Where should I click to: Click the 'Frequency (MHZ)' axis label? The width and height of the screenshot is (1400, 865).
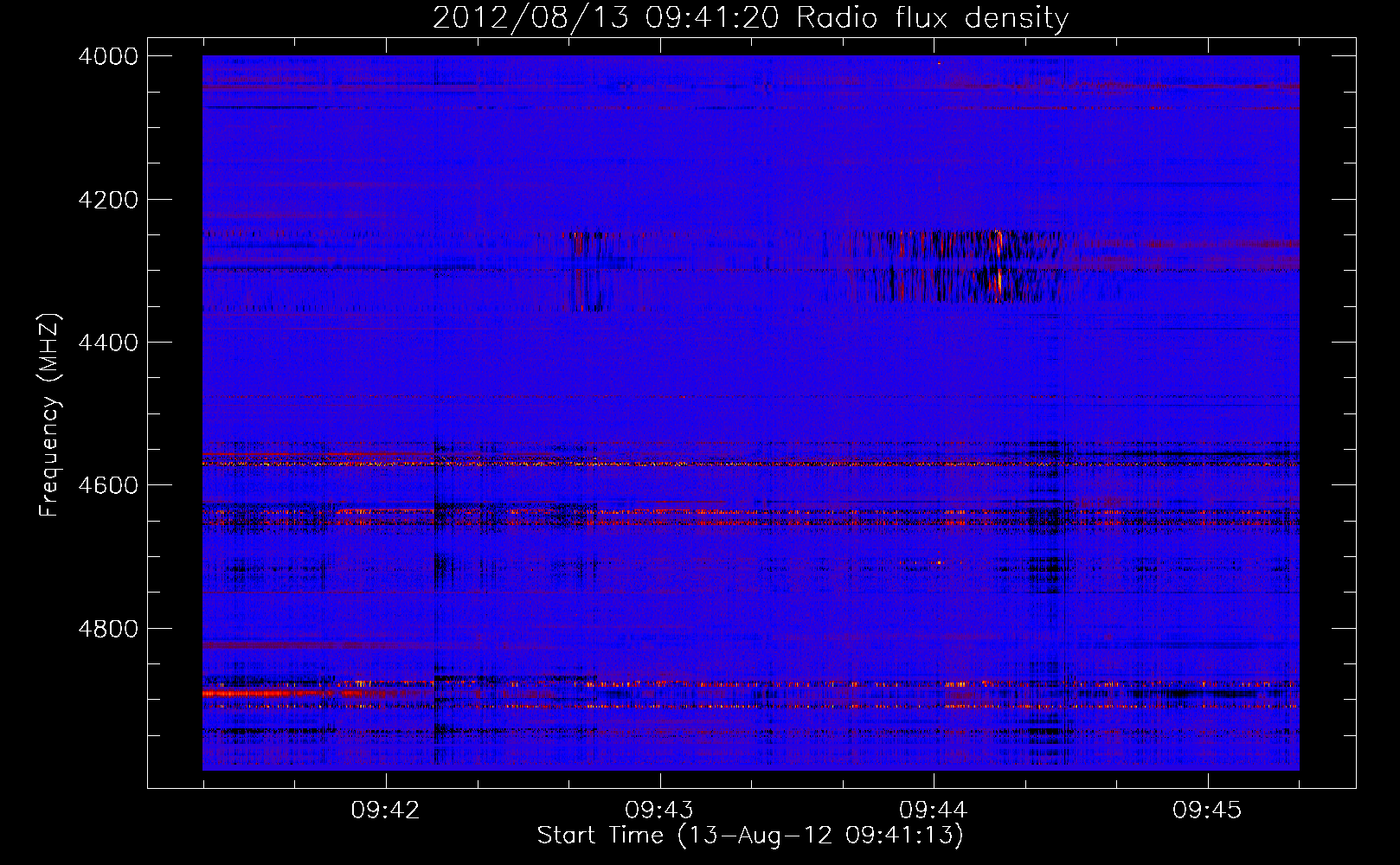click(x=50, y=415)
